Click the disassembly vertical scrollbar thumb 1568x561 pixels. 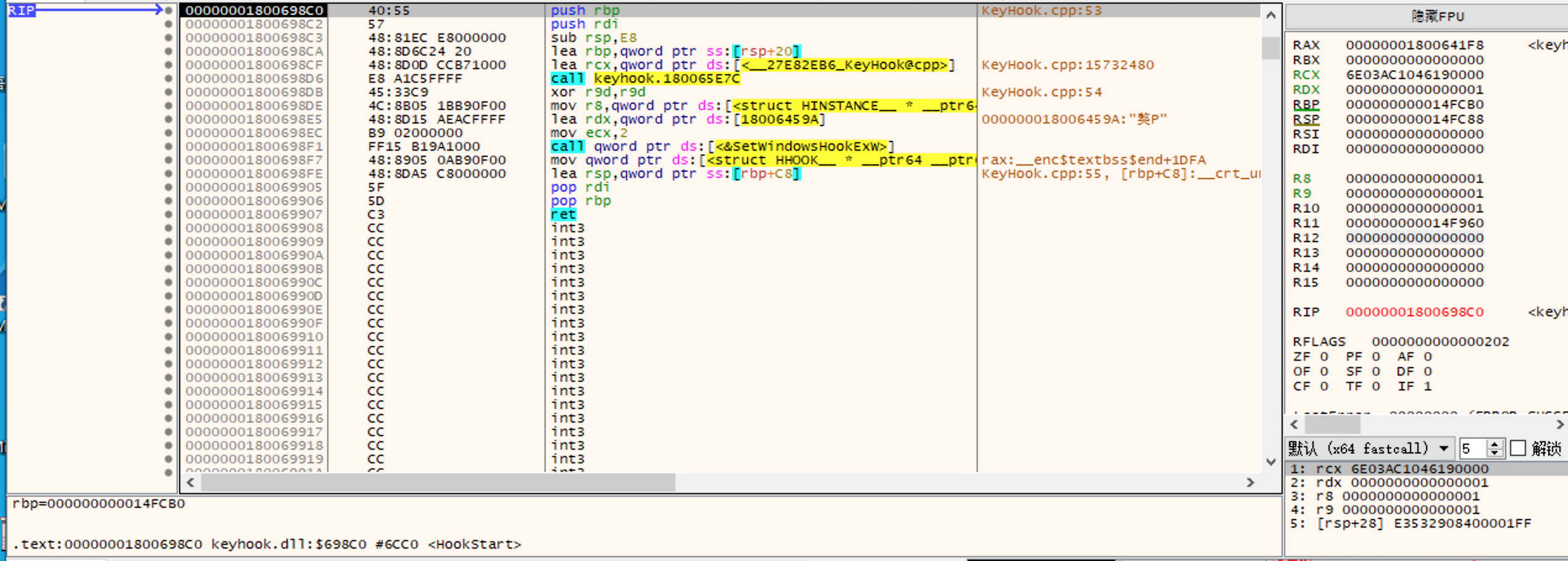pyautogui.click(x=1270, y=48)
